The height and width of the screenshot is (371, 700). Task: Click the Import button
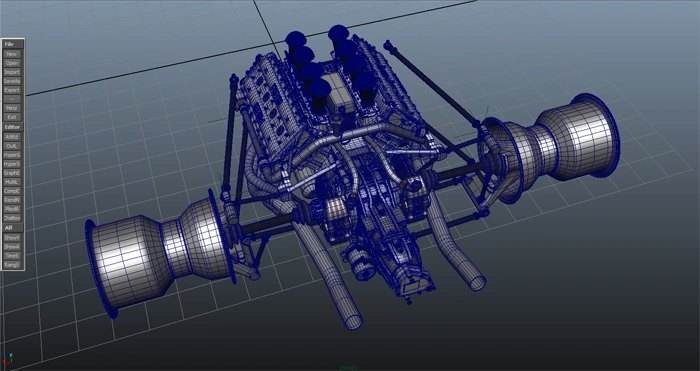[12, 72]
